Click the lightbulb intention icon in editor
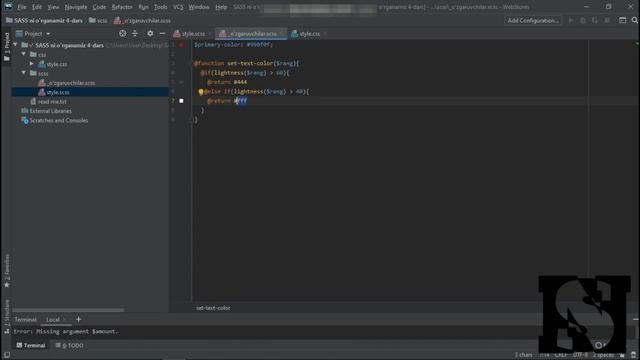640x360 pixels. coord(201,92)
